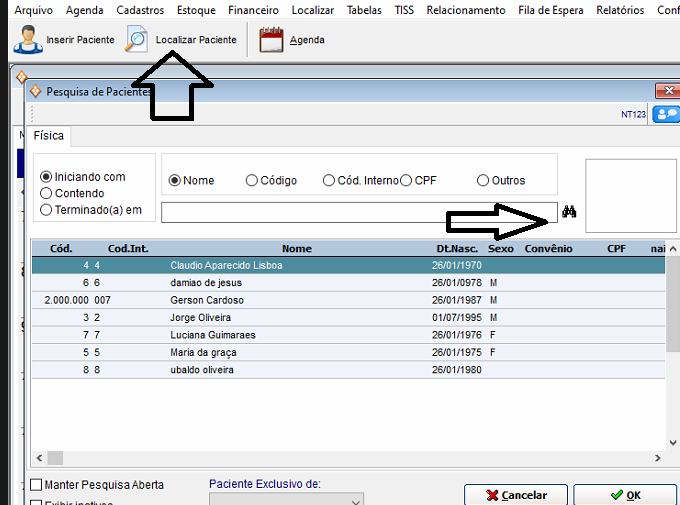
Task: Sort by the Nome column header
Action: tap(296, 248)
